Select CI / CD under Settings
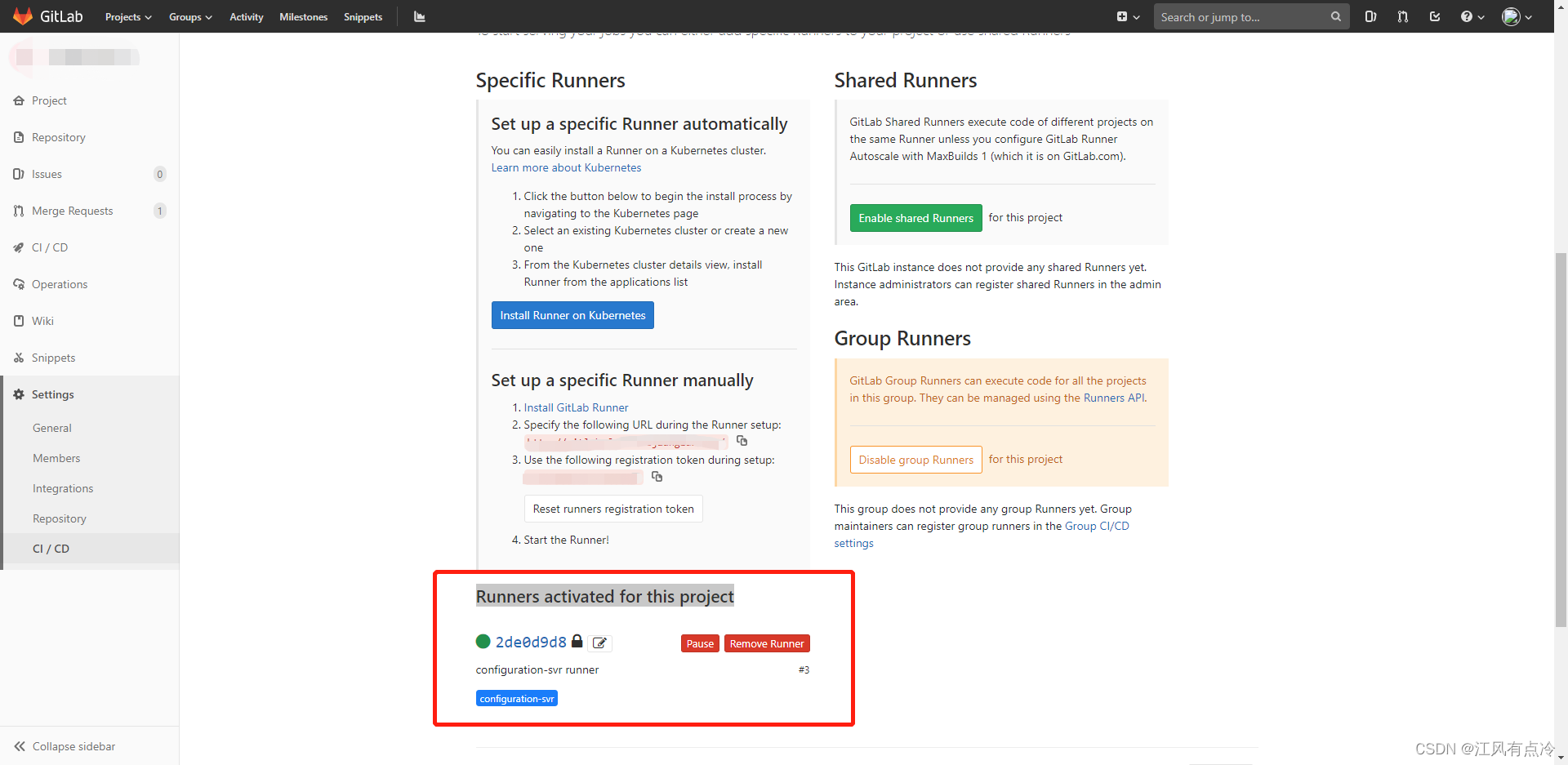The height and width of the screenshot is (765, 1568). coord(89,549)
